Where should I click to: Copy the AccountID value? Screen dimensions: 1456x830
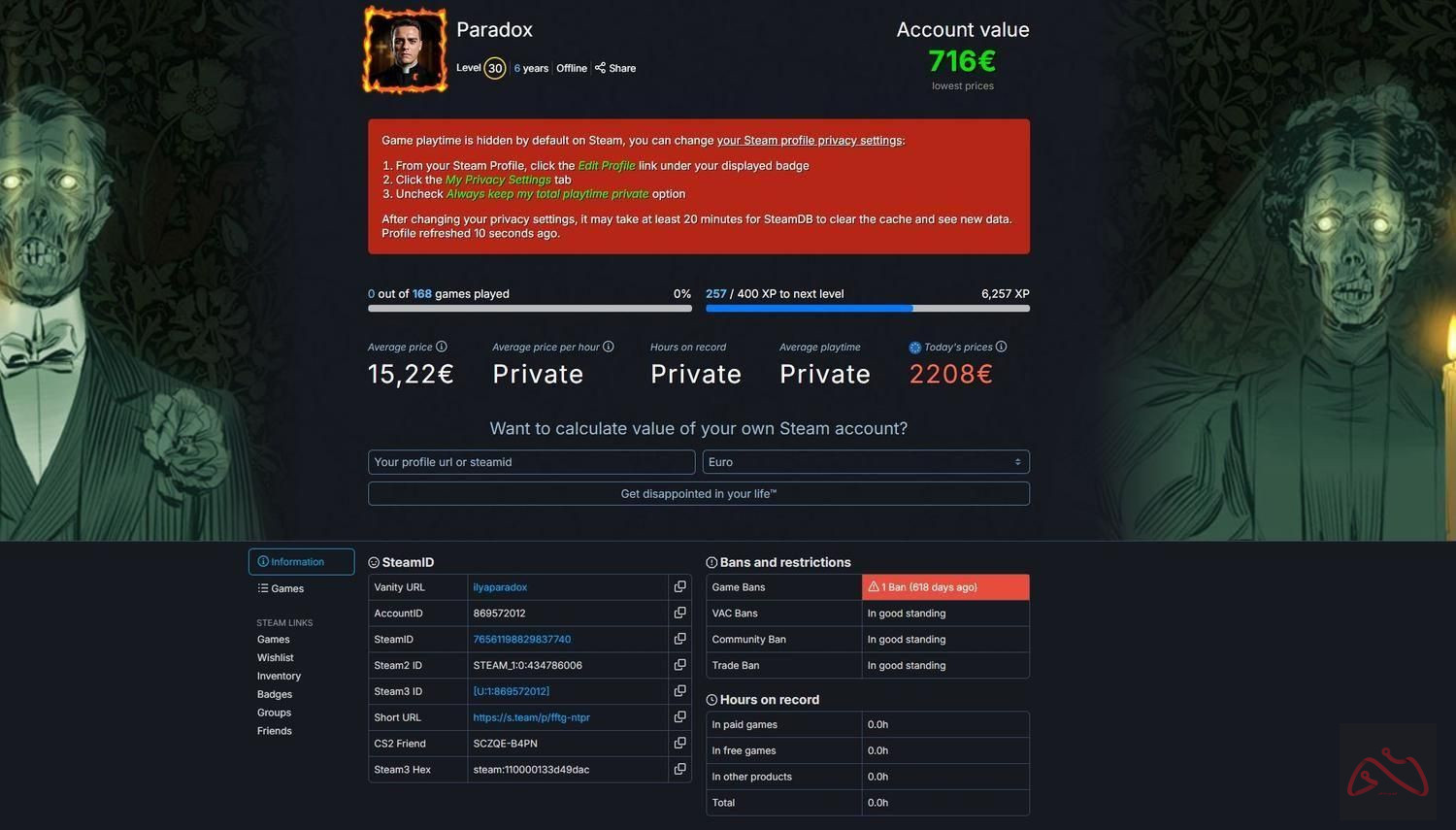point(679,613)
